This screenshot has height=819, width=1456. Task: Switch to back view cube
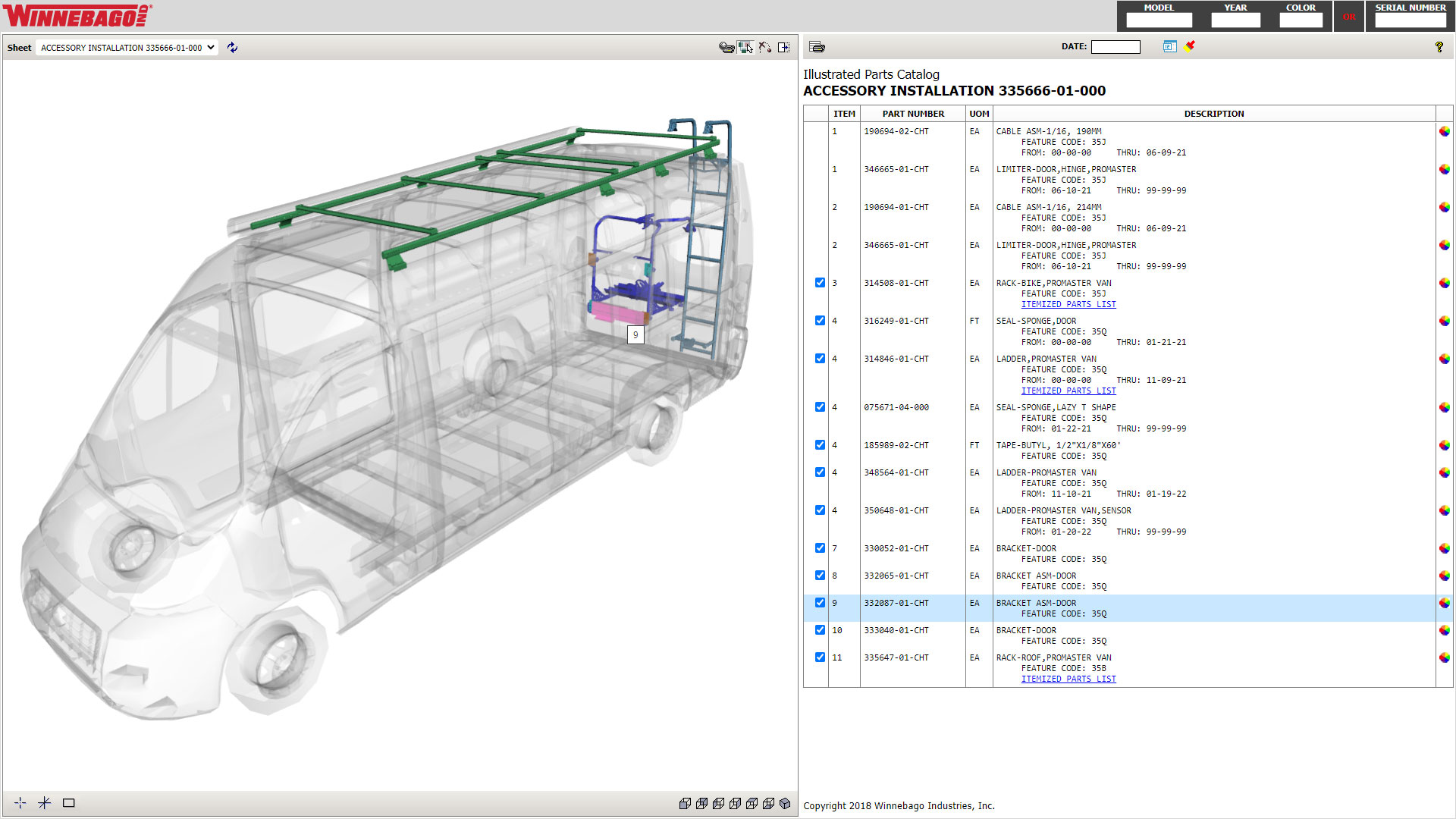click(701, 803)
